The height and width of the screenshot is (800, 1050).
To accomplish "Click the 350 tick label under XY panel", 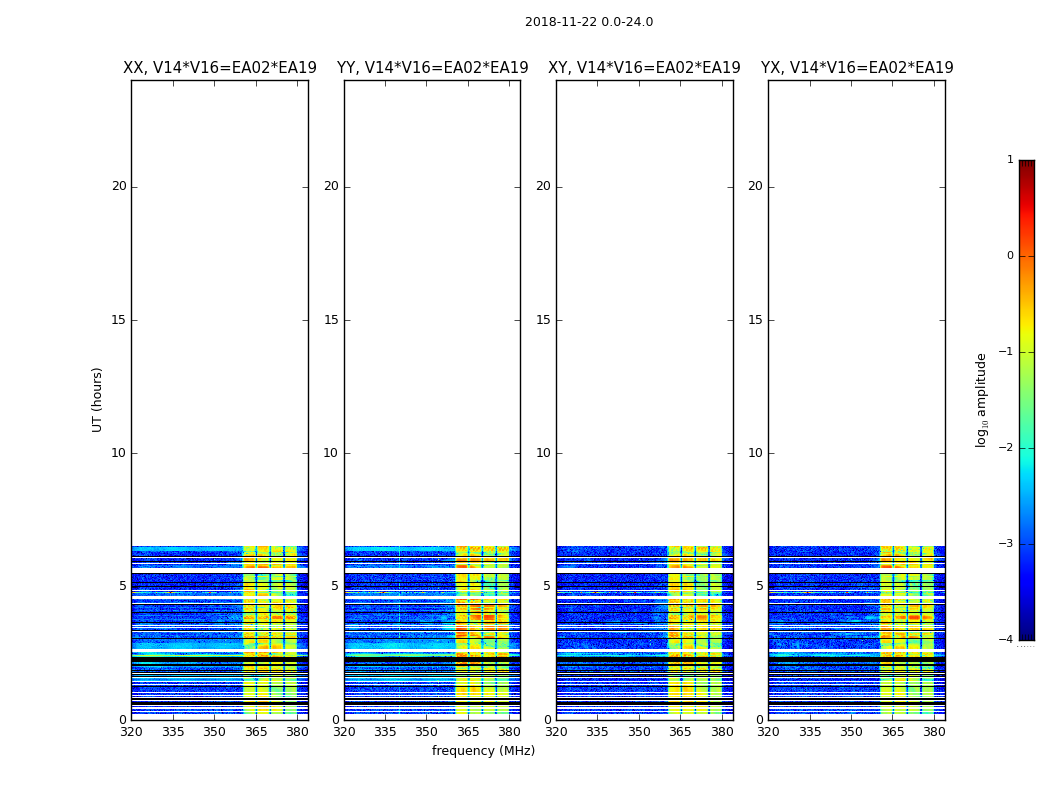I will pos(639,732).
